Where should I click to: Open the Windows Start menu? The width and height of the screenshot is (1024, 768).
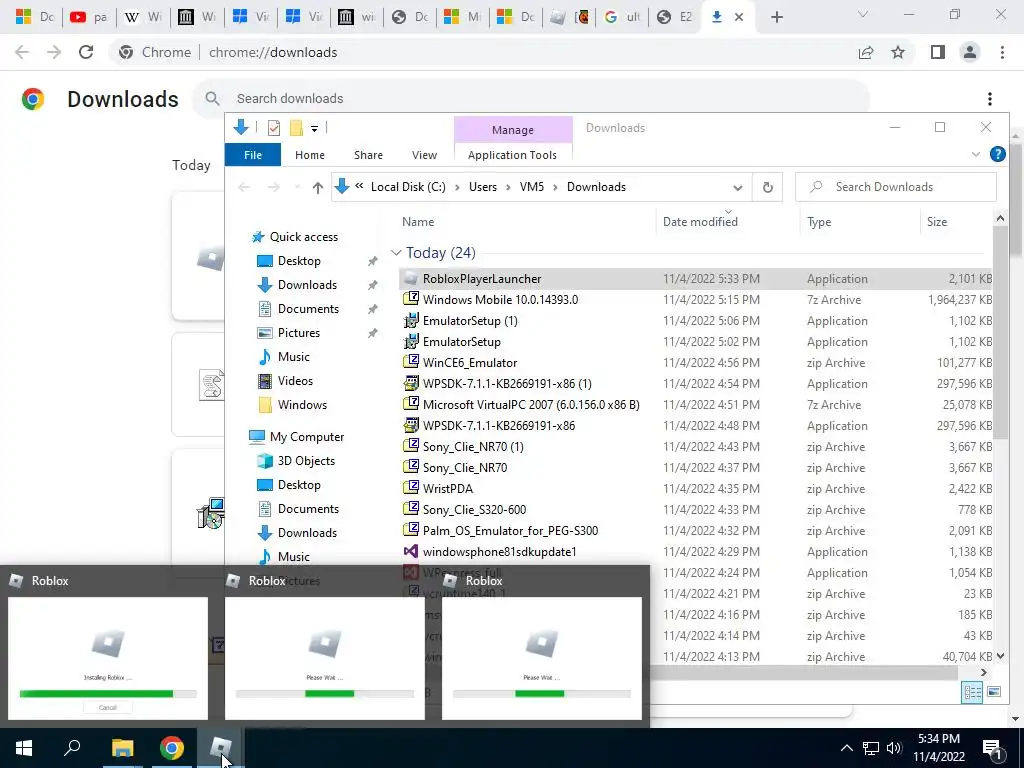24,748
